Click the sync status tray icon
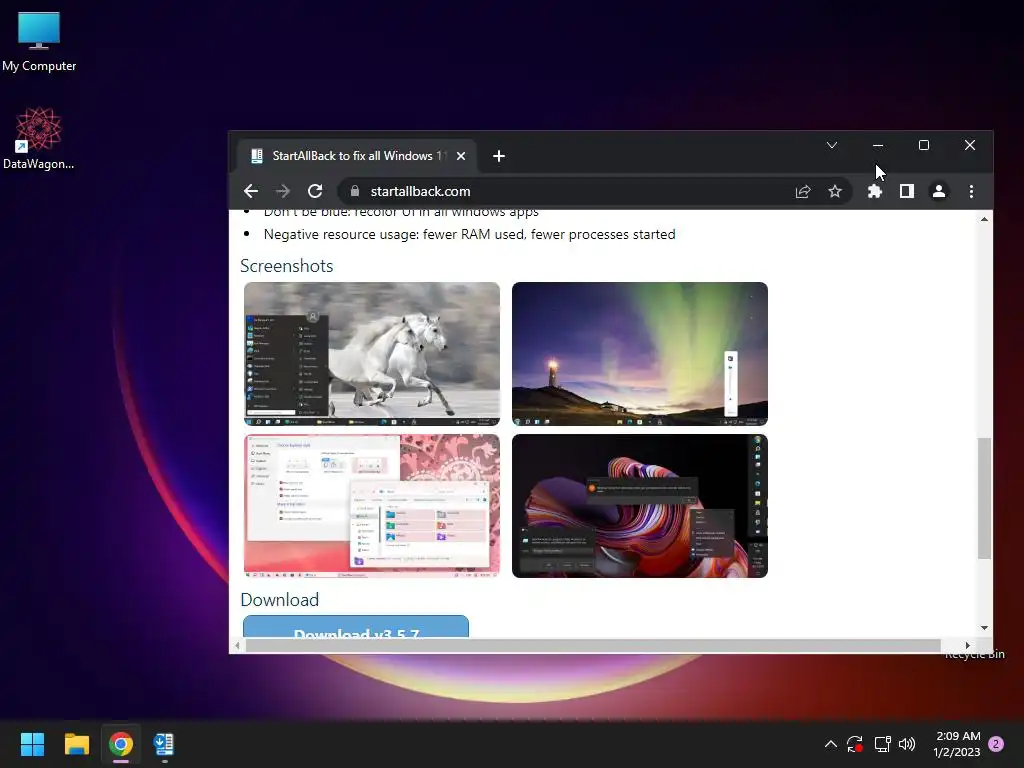Viewport: 1024px width, 768px height. 855,744
